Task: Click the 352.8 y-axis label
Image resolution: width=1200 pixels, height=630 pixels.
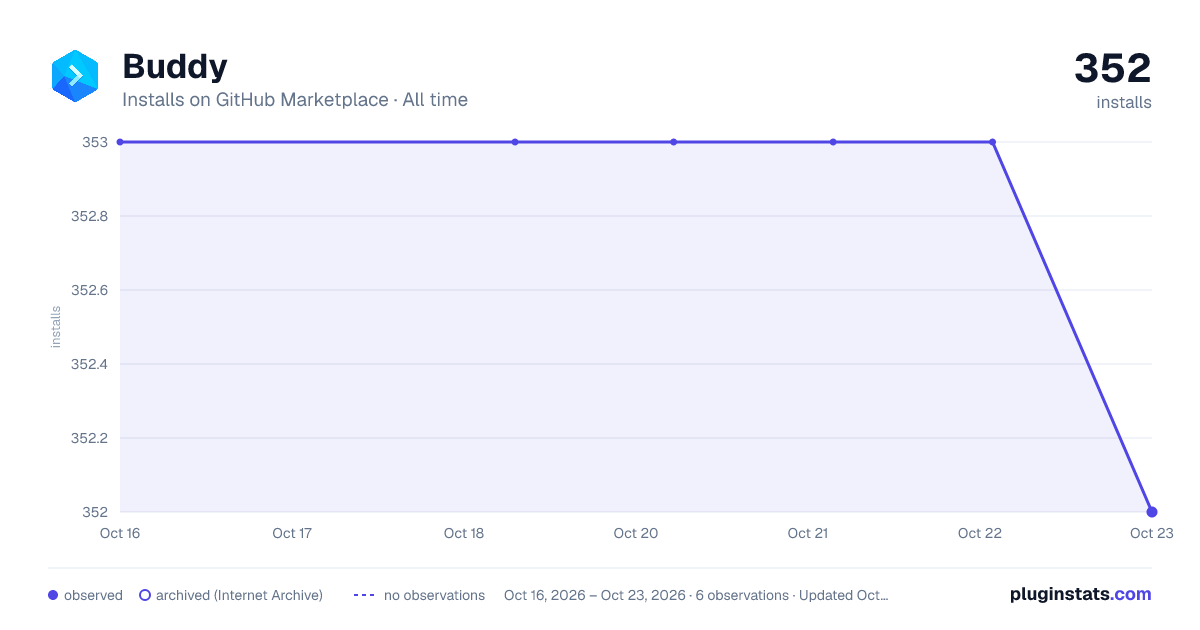Action: [x=90, y=216]
